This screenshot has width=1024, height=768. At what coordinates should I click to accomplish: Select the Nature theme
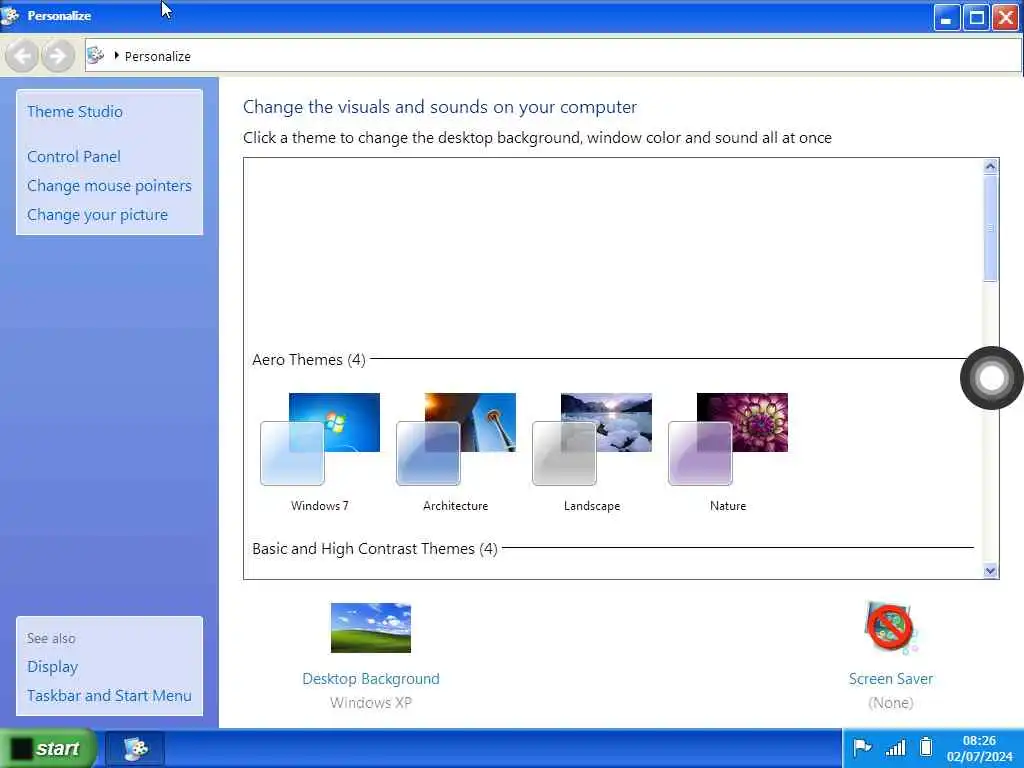pos(728,453)
